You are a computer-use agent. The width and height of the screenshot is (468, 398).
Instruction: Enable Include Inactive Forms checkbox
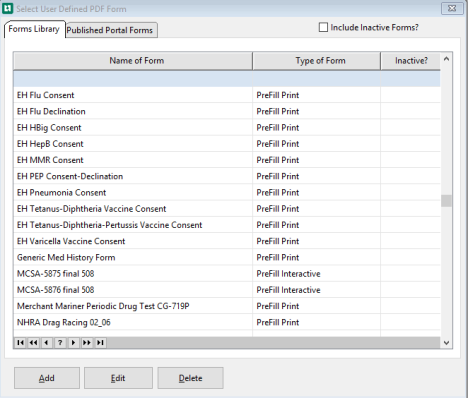point(323,27)
